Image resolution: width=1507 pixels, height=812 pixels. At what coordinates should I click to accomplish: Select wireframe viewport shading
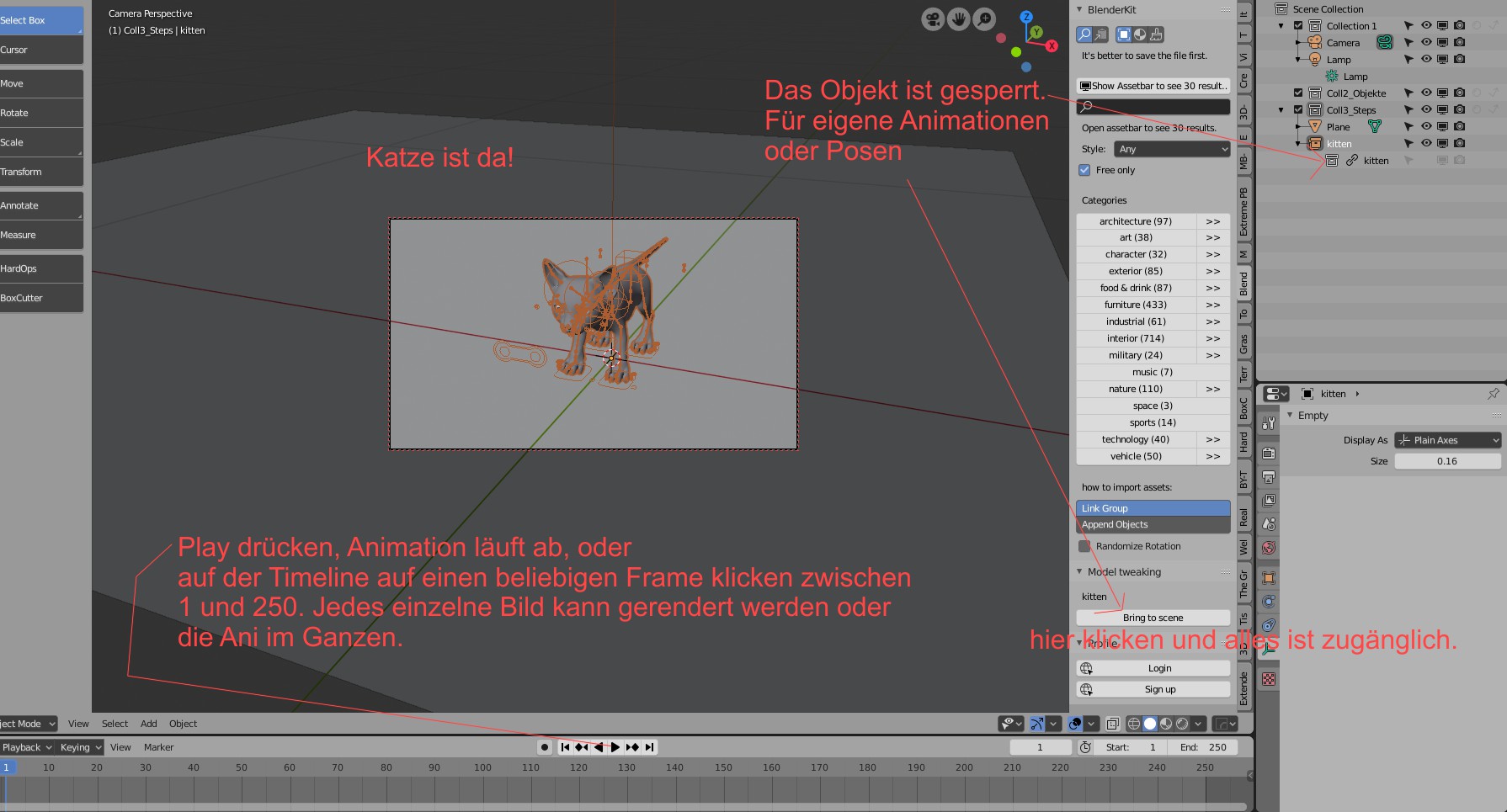(x=1134, y=724)
